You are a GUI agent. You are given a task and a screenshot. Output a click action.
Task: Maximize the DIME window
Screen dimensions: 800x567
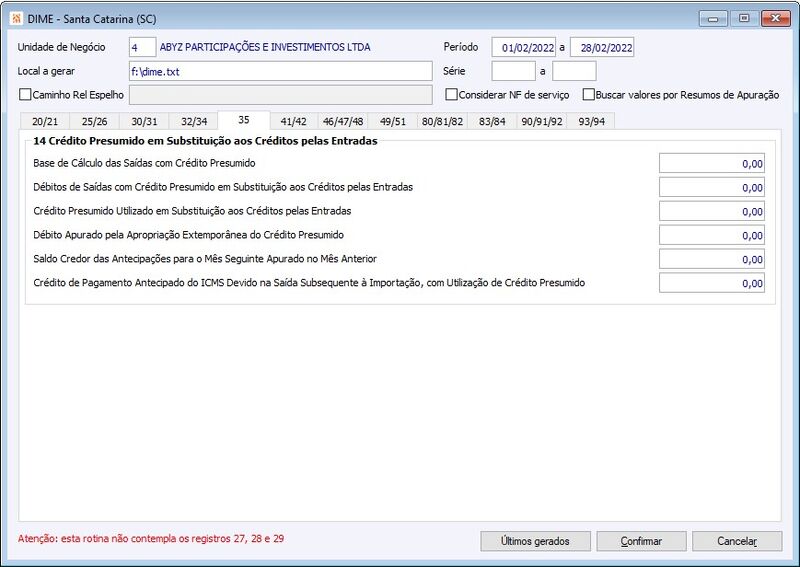(744, 19)
